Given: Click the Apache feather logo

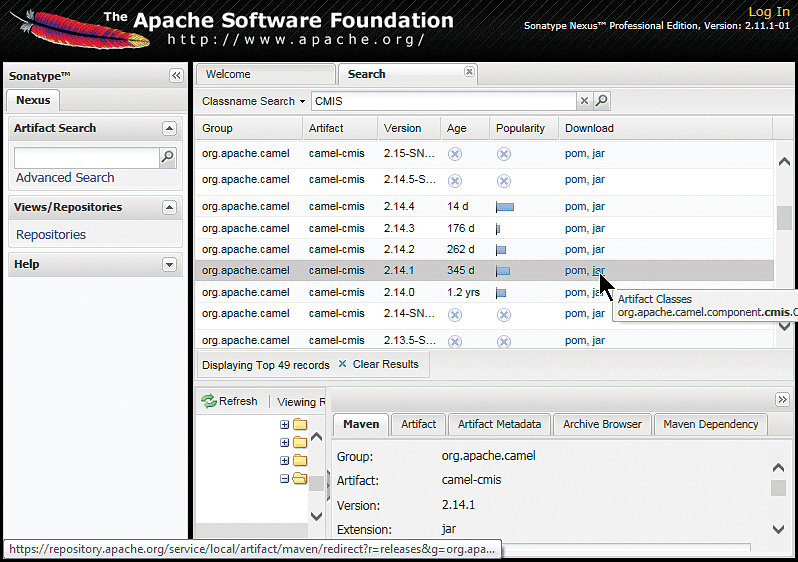Looking at the screenshot, I should pyautogui.click(x=75, y=30).
